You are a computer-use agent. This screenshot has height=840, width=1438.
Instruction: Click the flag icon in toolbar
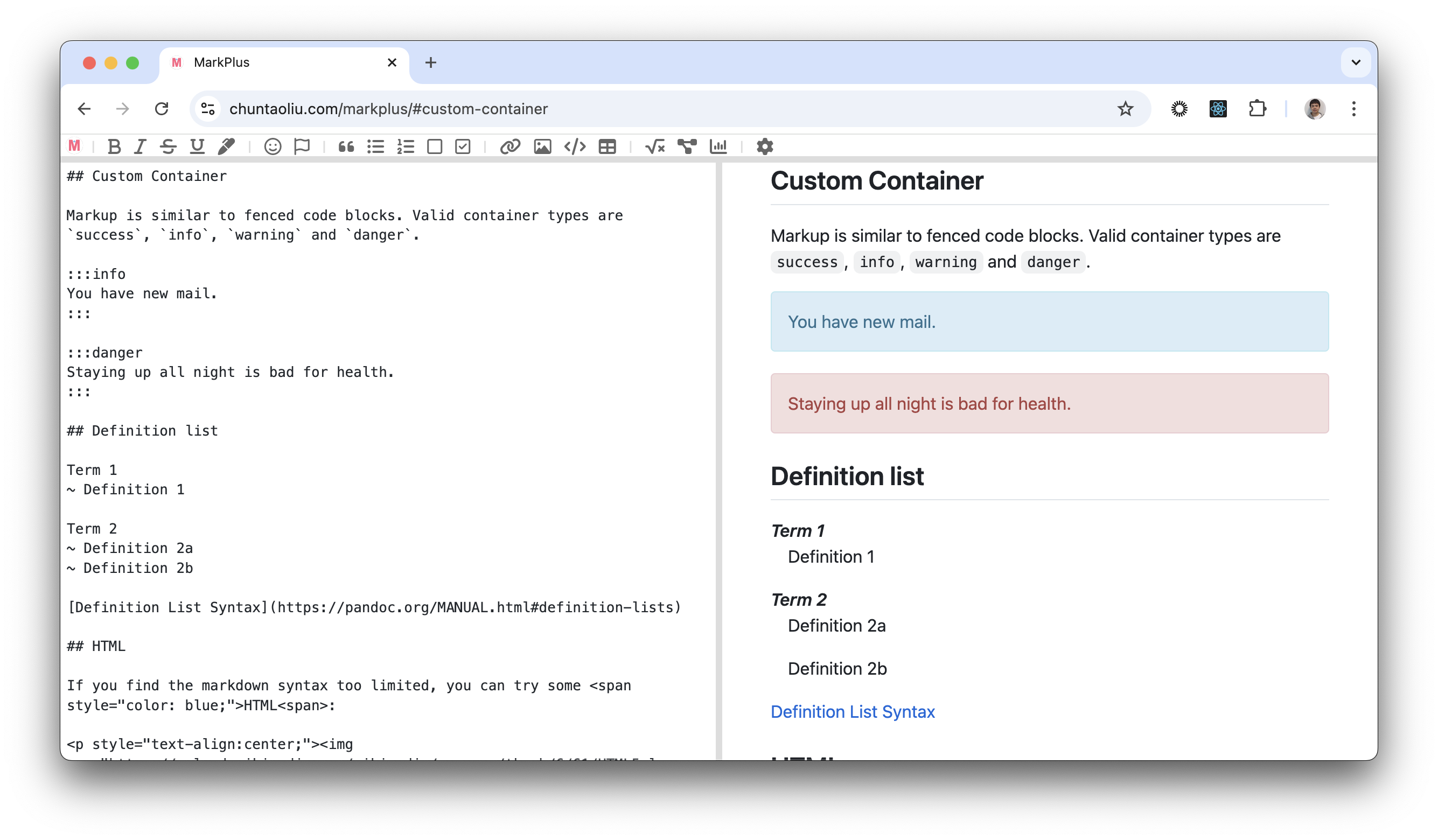pyautogui.click(x=302, y=146)
